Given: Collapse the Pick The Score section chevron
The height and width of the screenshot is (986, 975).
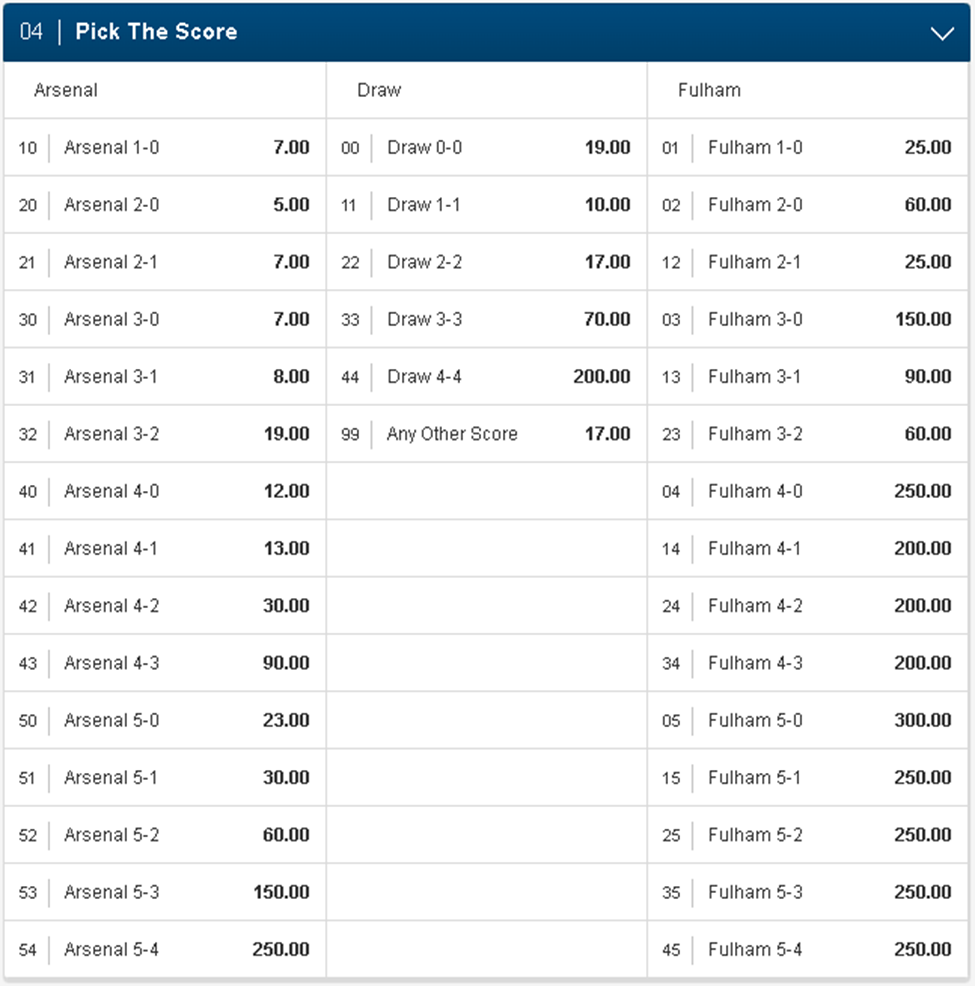Looking at the screenshot, I should (x=942, y=33).
